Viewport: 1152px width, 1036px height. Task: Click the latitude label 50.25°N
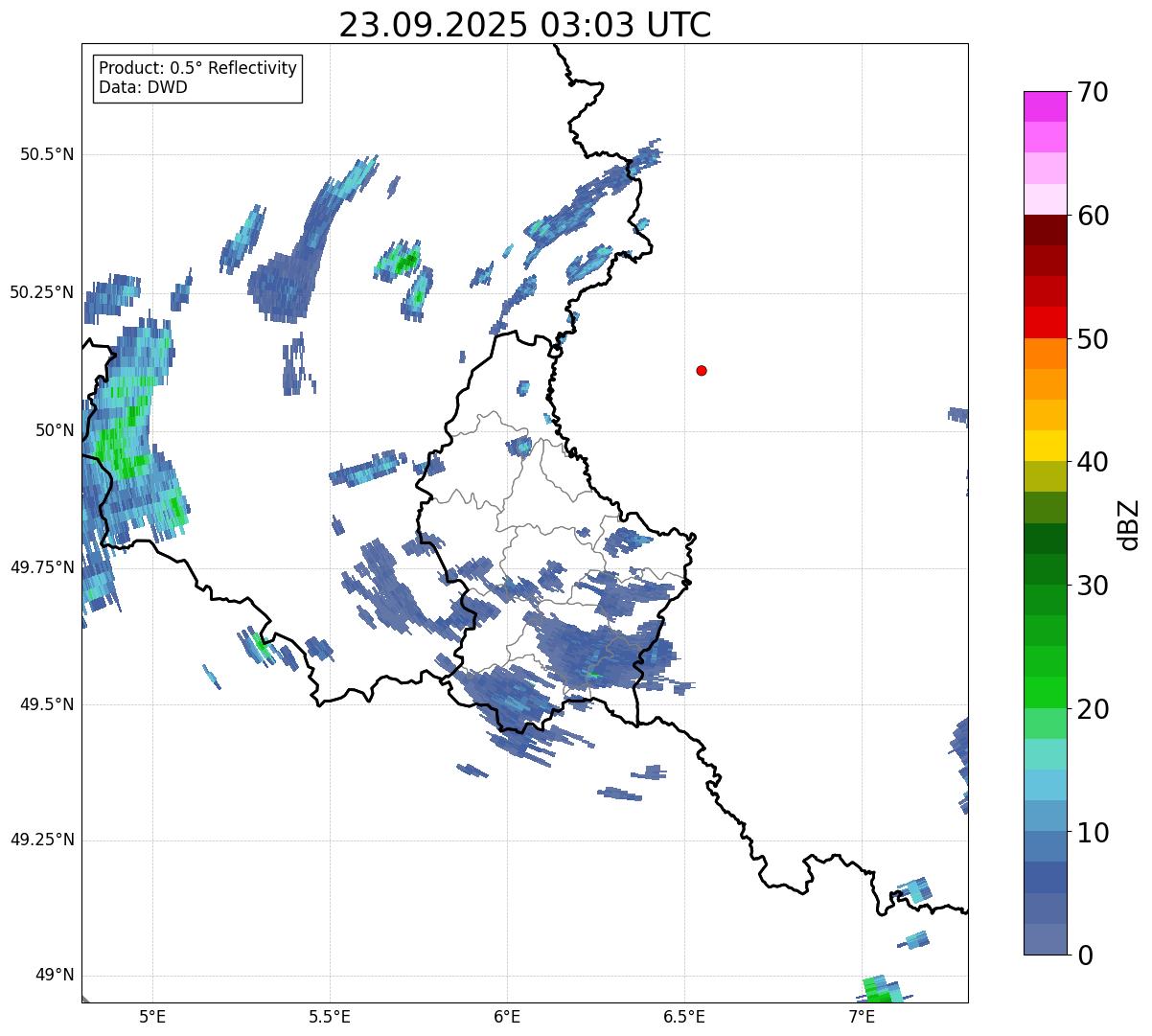(42, 292)
